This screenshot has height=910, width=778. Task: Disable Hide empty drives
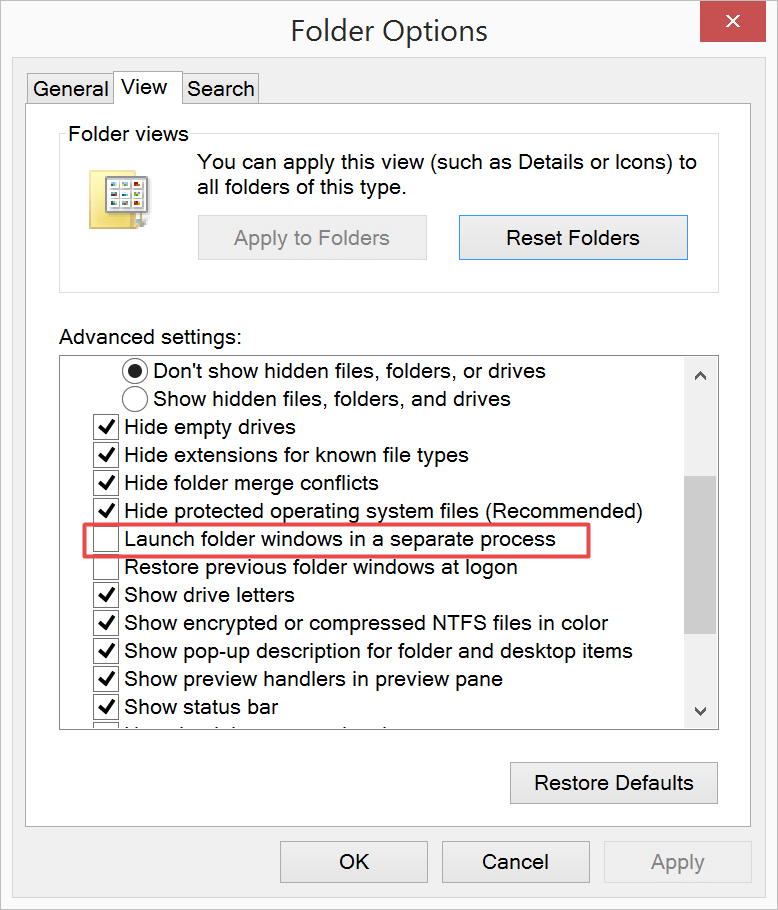[x=105, y=427]
